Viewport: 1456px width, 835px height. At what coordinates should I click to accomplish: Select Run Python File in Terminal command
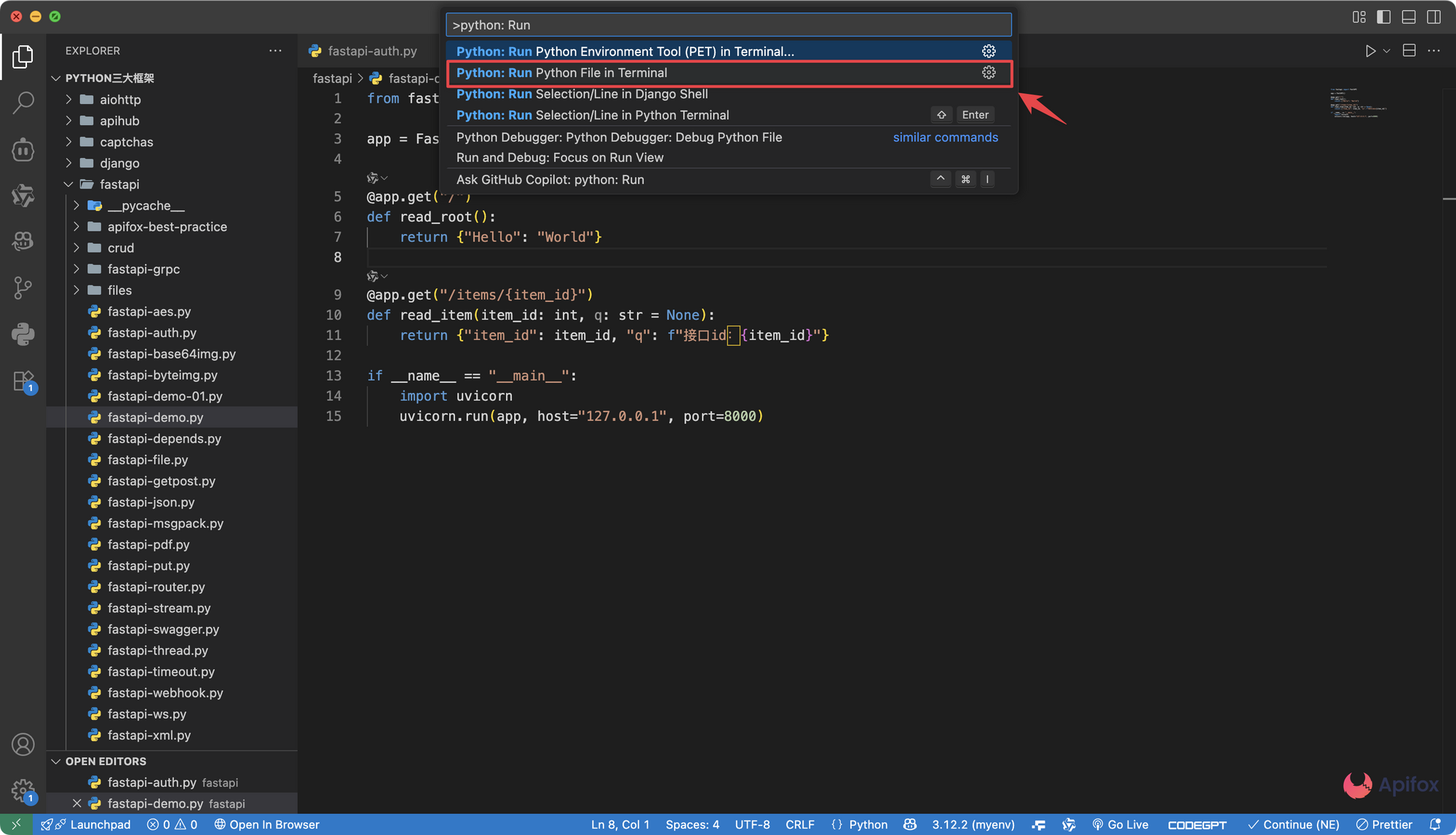tap(561, 73)
